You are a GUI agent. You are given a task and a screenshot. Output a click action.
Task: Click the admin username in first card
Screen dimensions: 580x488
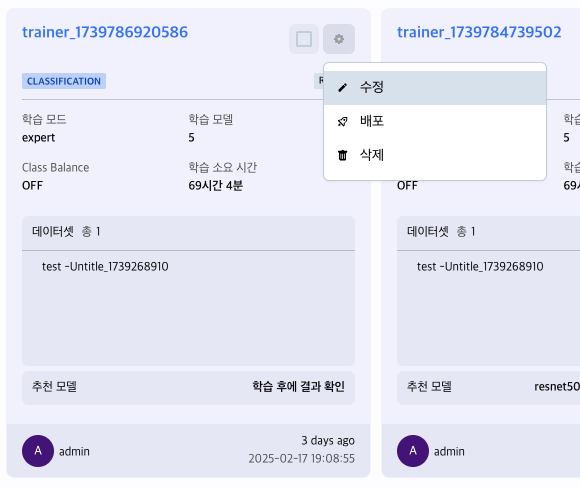[x=74, y=451]
